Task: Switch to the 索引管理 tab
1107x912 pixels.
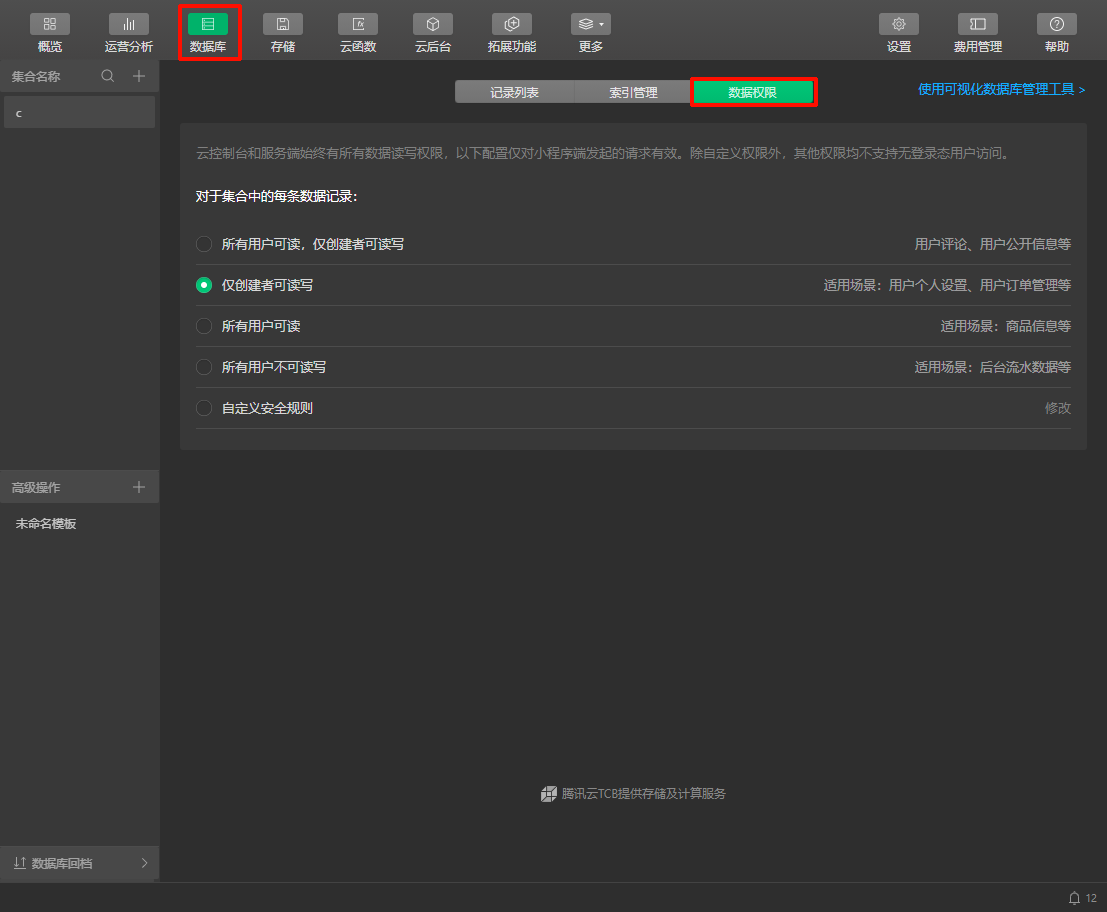Action: [633, 92]
